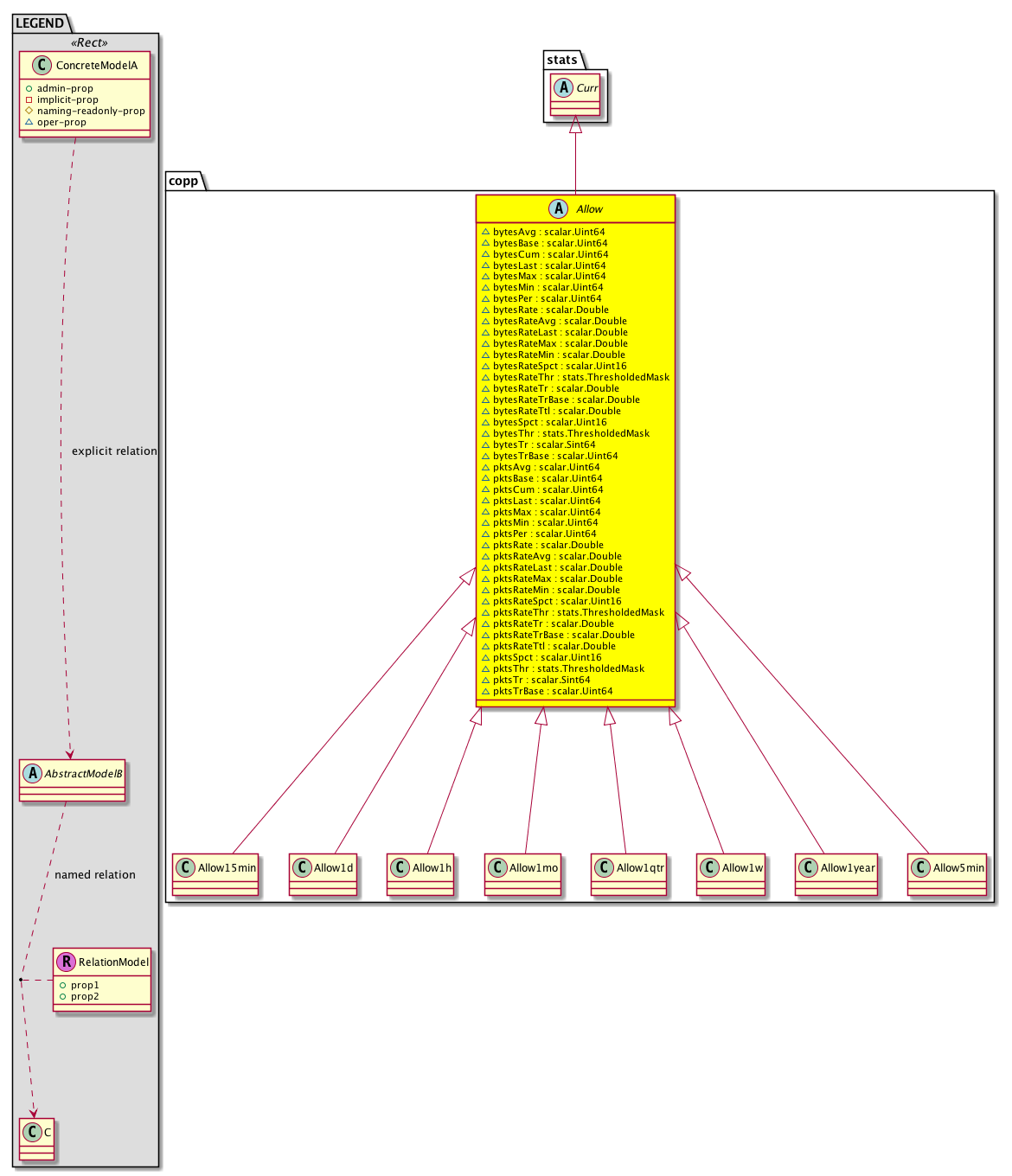Click the Allow abstract class icon

pos(559,208)
